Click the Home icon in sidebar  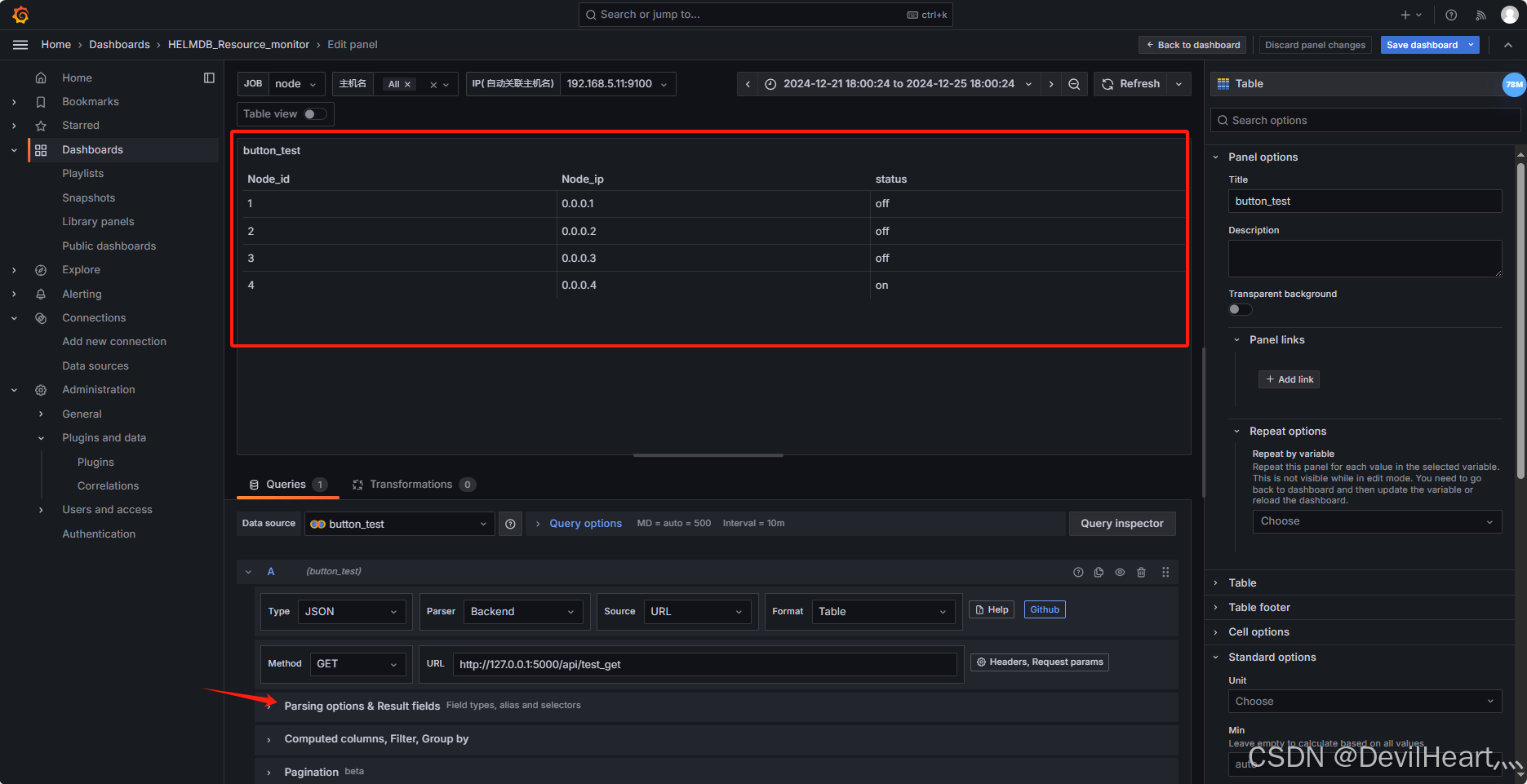pyautogui.click(x=41, y=78)
